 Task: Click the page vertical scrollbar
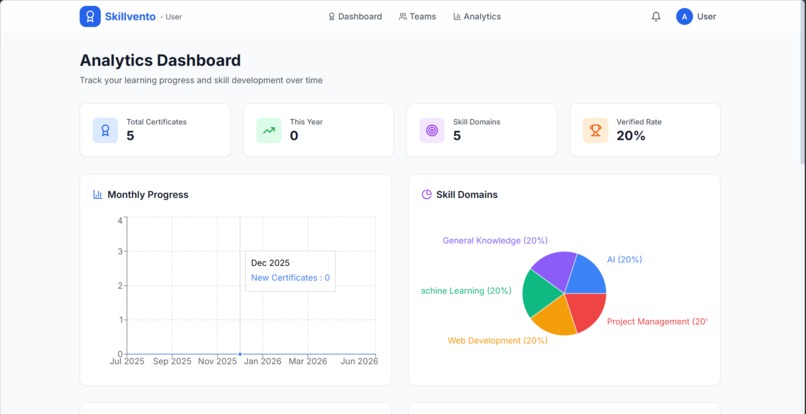(x=803, y=82)
